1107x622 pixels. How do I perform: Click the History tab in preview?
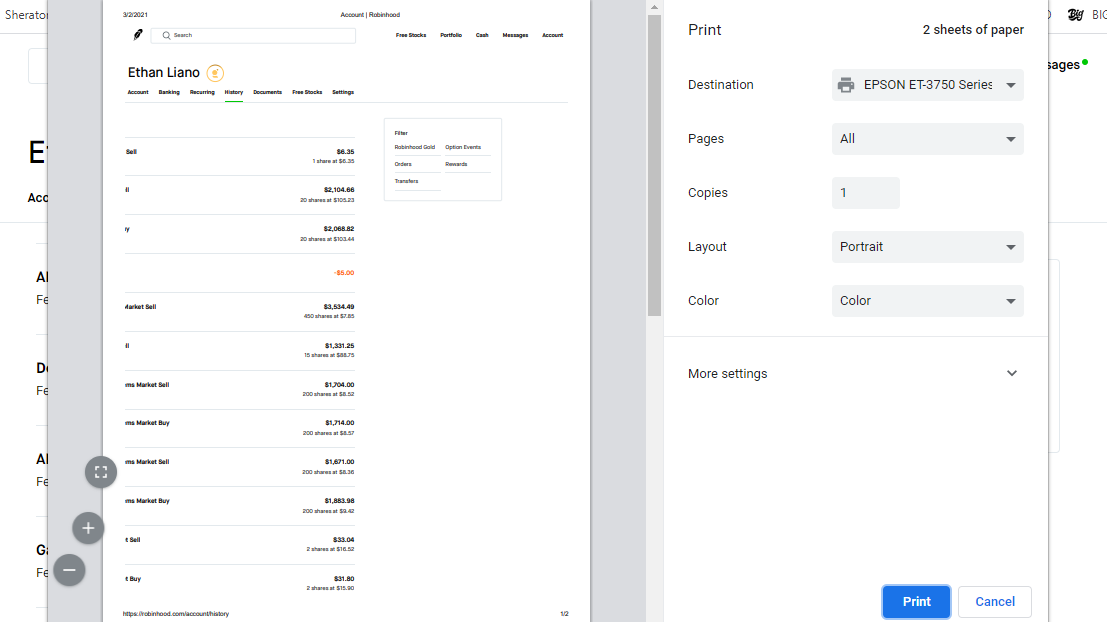[234, 92]
